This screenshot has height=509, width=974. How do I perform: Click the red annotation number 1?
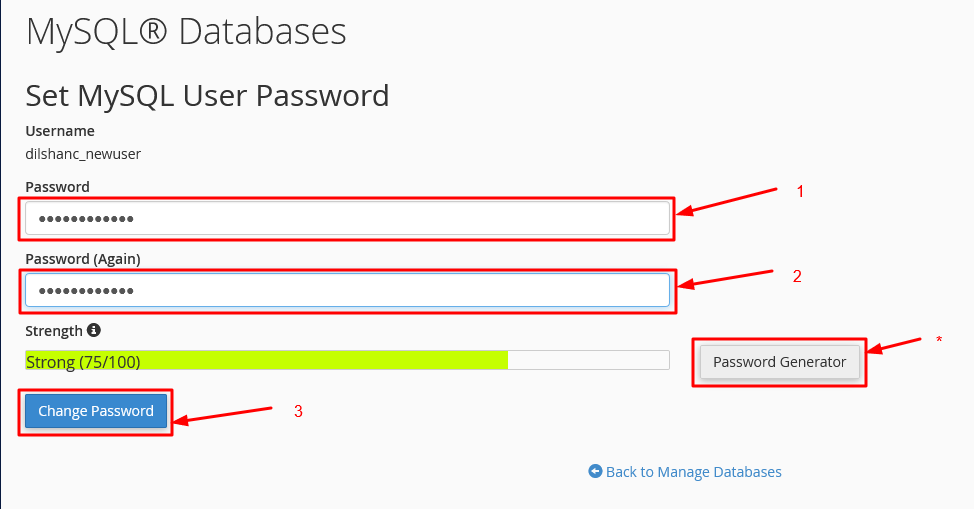(800, 191)
